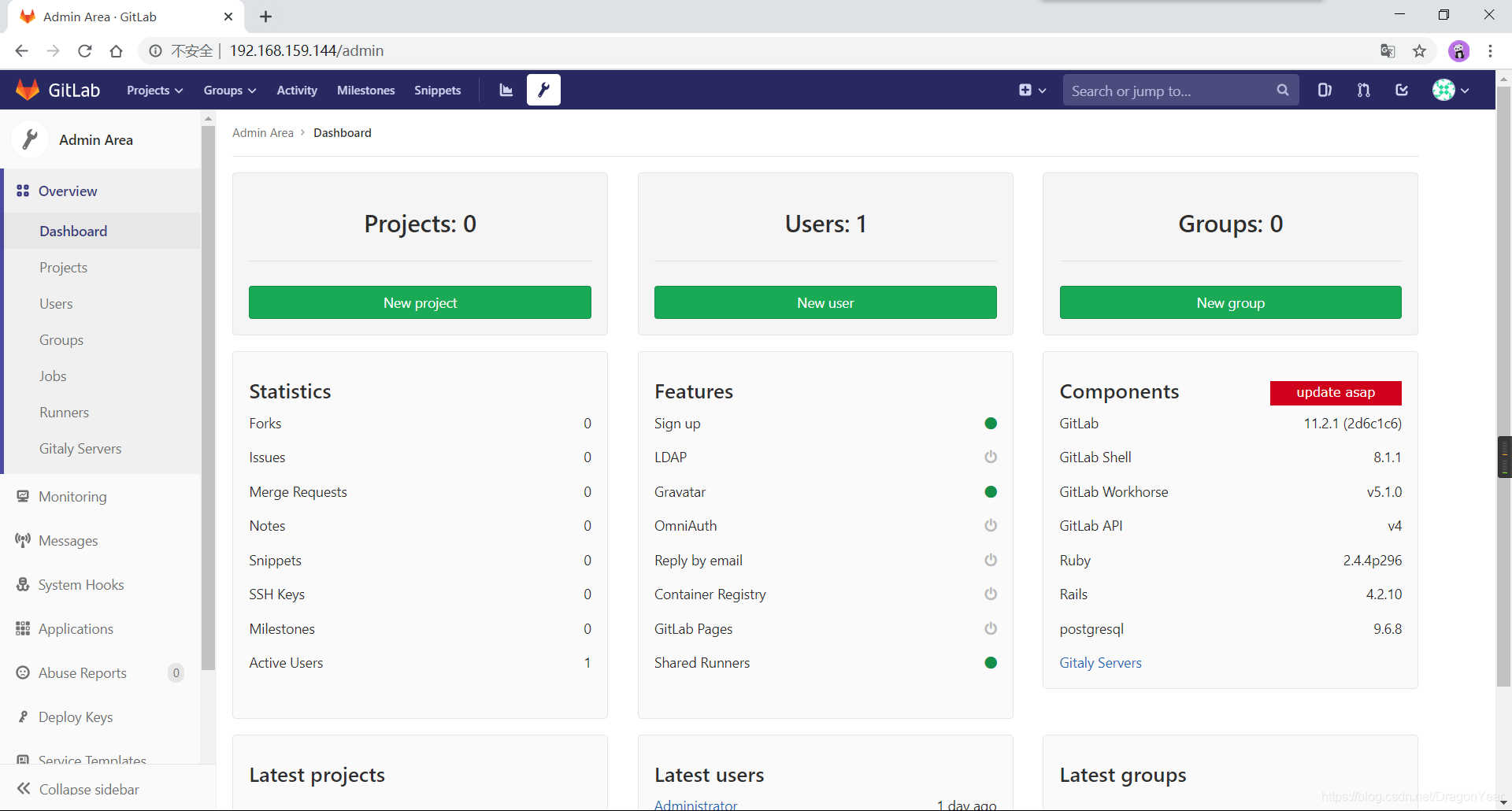This screenshot has width=1512, height=811.
Task: Expand the Groups dropdown in navbar
Action: click(x=230, y=90)
